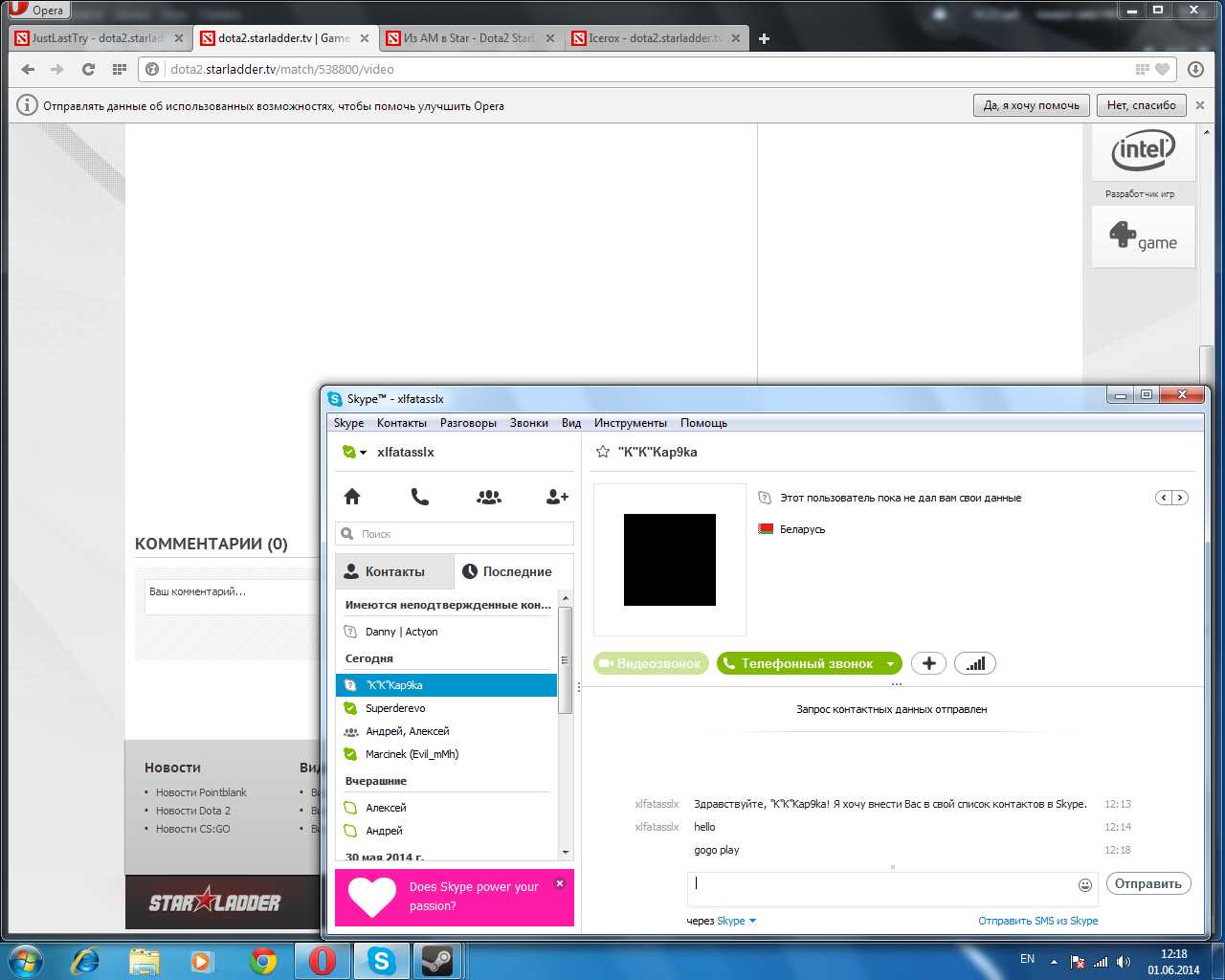Image resolution: width=1225 pixels, height=980 pixels.
Task: Open the Windows Start menu
Action: [x=25, y=960]
